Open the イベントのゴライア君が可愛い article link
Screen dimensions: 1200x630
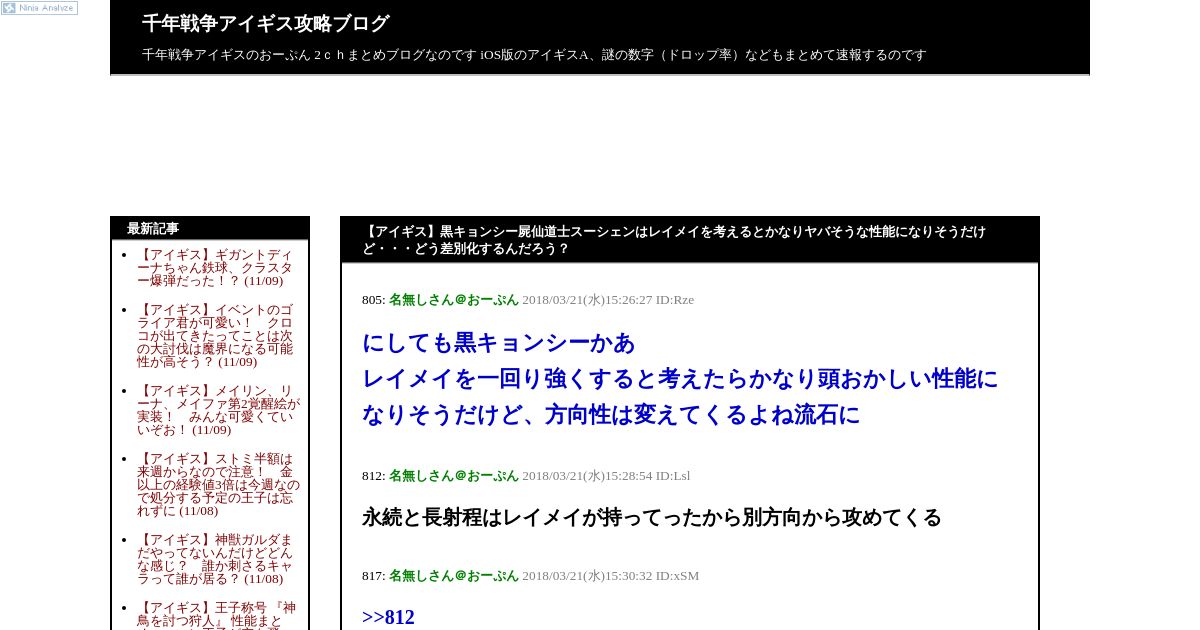(x=216, y=336)
